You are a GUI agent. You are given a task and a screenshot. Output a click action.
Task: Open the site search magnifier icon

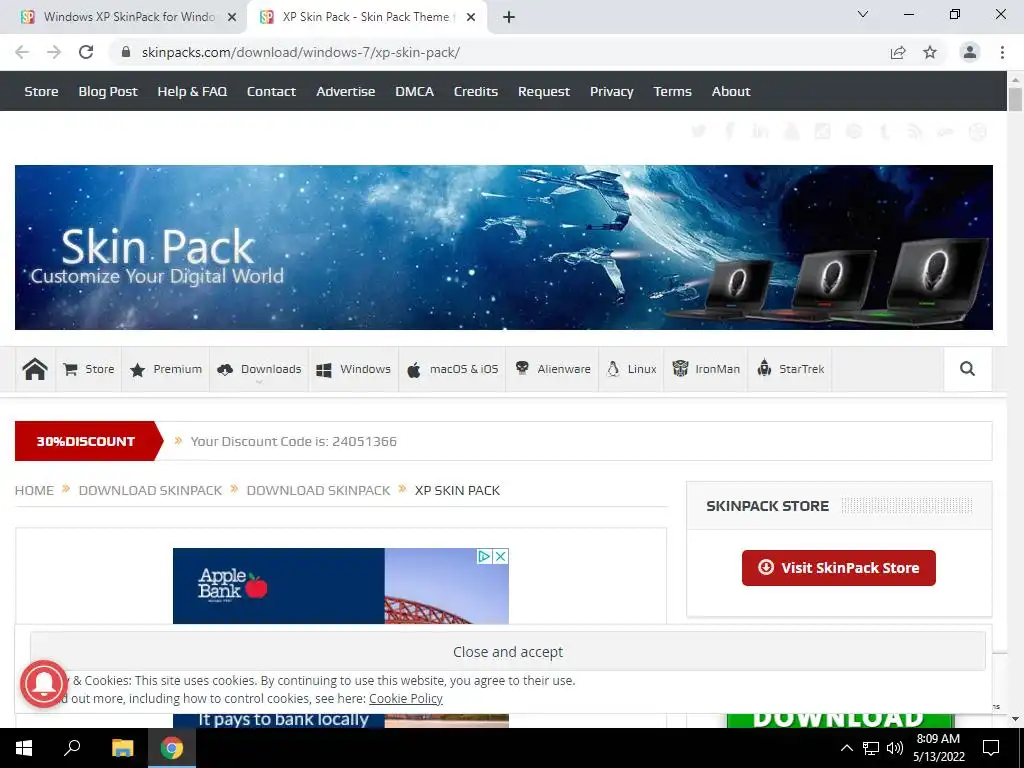967,369
